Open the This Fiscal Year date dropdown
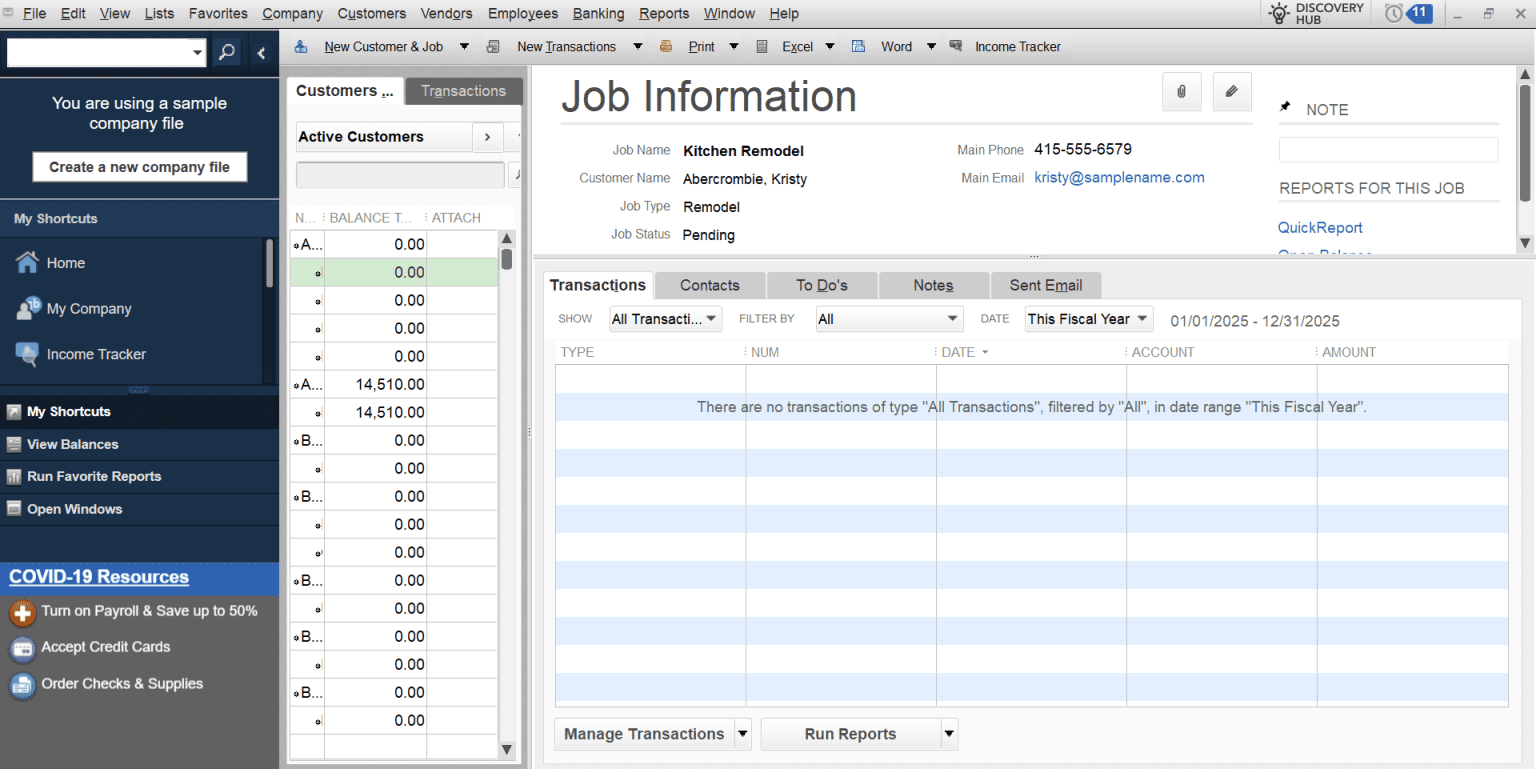Screen dimensions: 1536x769 pyautogui.click(x=1088, y=318)
